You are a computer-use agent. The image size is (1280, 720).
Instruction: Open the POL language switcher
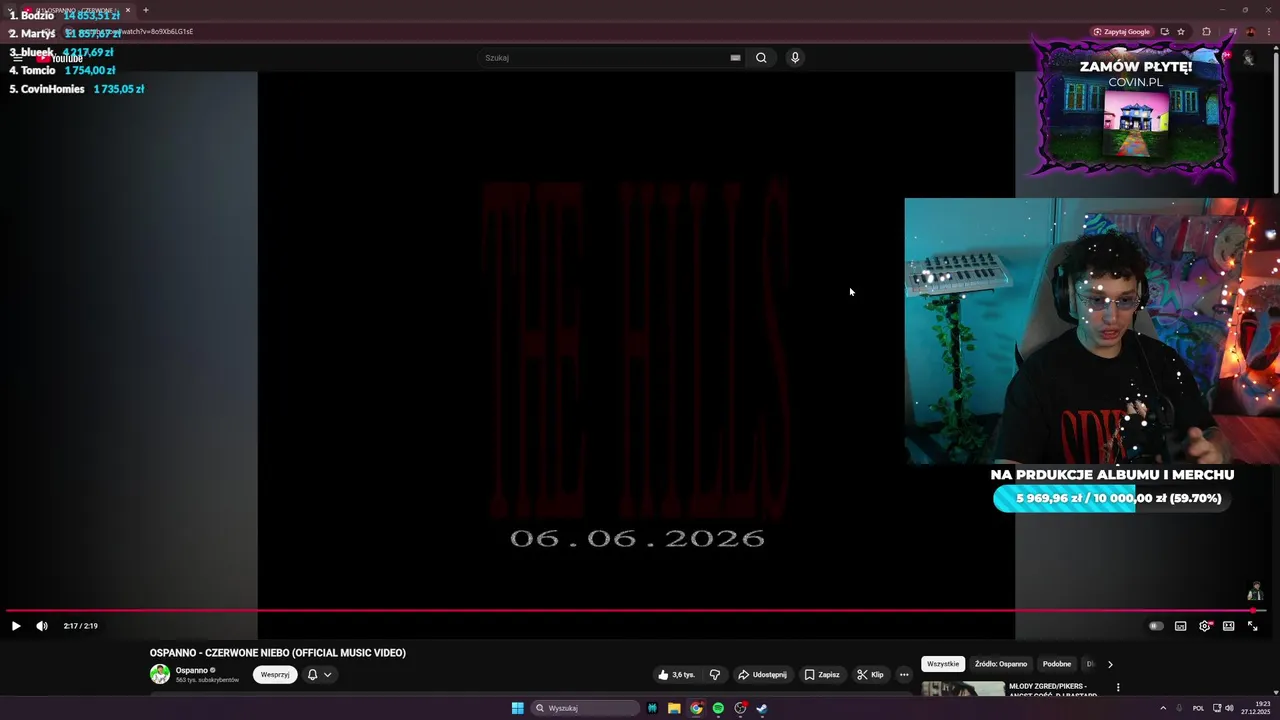(x=1198, y=708)
